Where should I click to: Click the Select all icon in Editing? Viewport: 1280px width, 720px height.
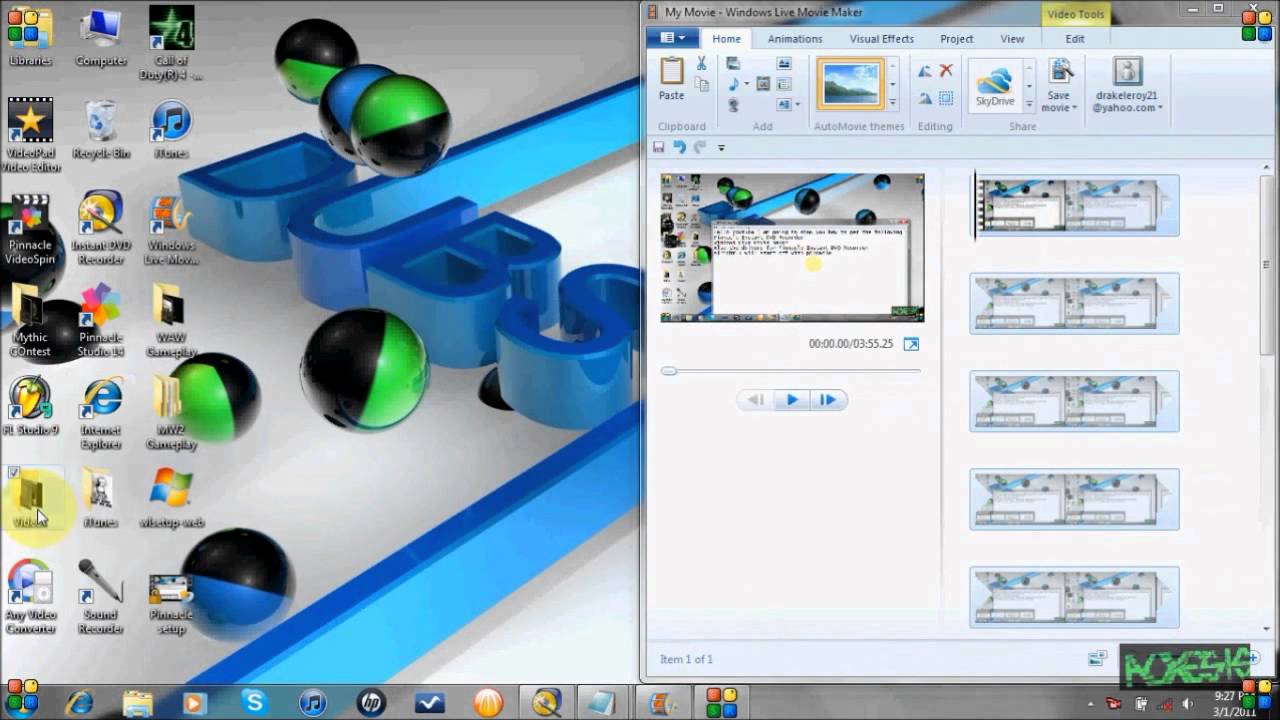pyautogui.click(x=946, y=98)
